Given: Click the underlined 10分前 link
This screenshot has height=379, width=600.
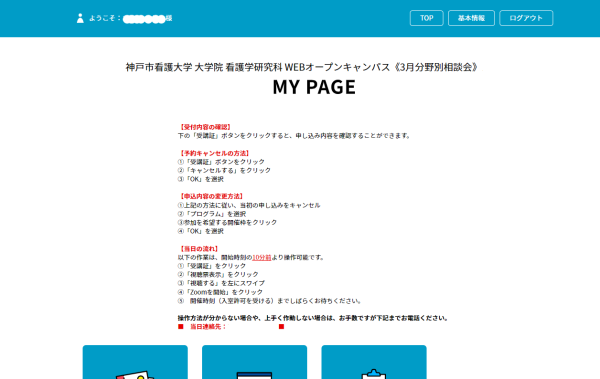Looking at the screenshot, I should click(262, 257).
